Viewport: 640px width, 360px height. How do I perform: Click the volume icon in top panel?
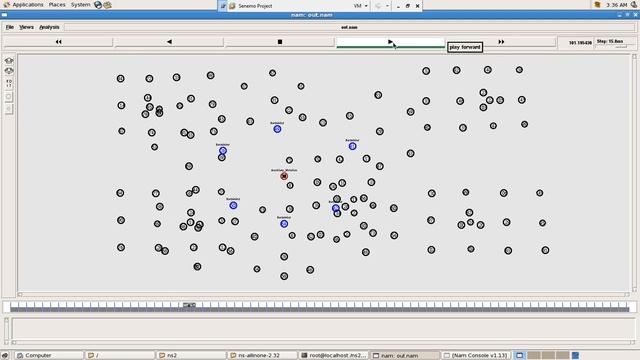pyautogui.click(x=635, y=4)
